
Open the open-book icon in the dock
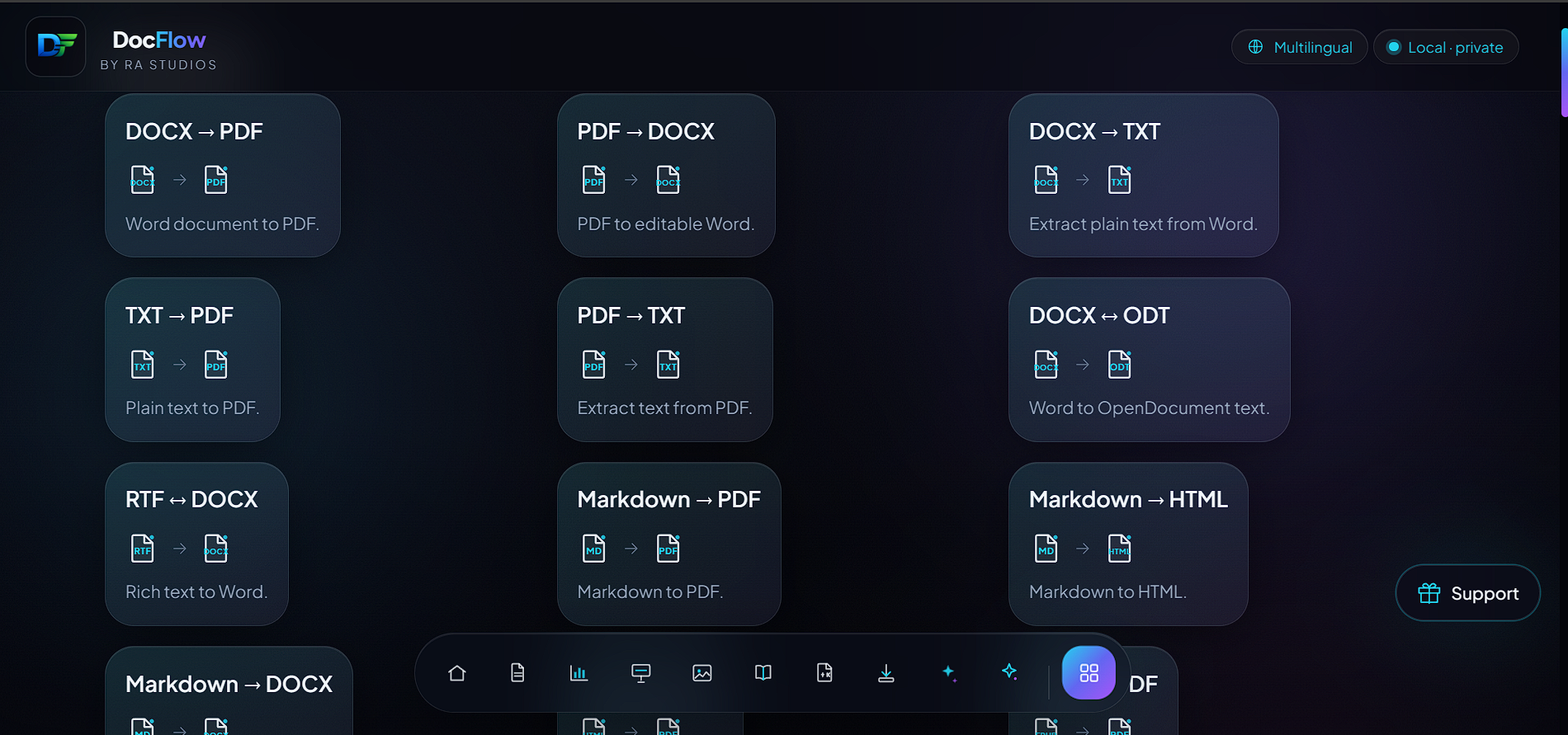point(763,673)
